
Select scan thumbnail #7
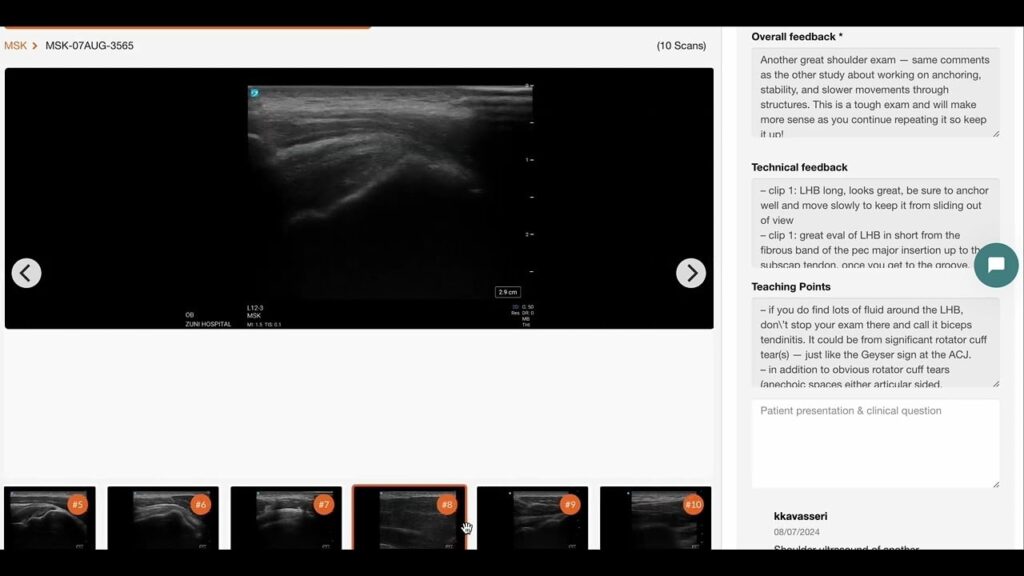click(x=286, y=518)
